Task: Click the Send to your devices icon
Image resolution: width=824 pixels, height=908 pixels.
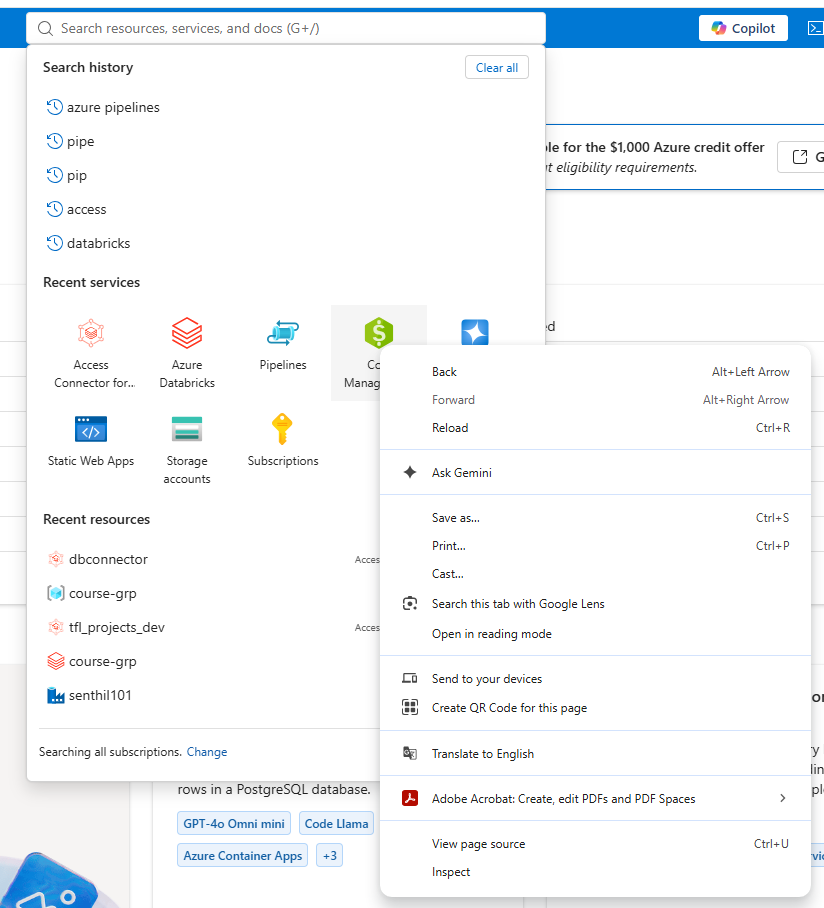Action: (x=410, y=679)
